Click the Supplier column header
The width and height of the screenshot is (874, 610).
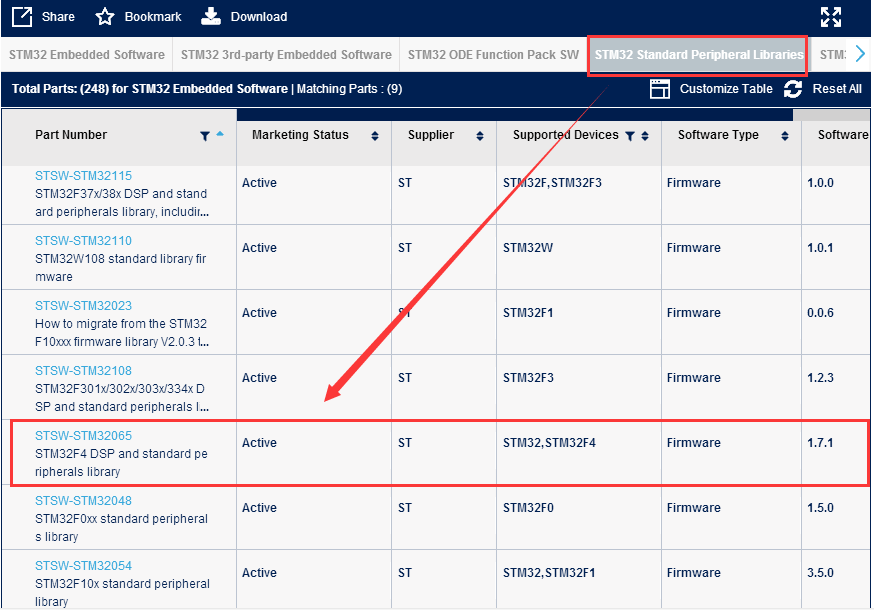444,143
